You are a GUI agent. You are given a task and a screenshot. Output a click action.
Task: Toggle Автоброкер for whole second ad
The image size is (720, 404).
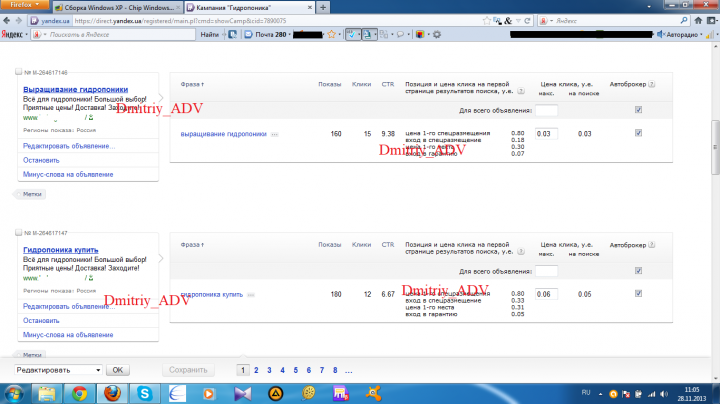click(638, 270)
